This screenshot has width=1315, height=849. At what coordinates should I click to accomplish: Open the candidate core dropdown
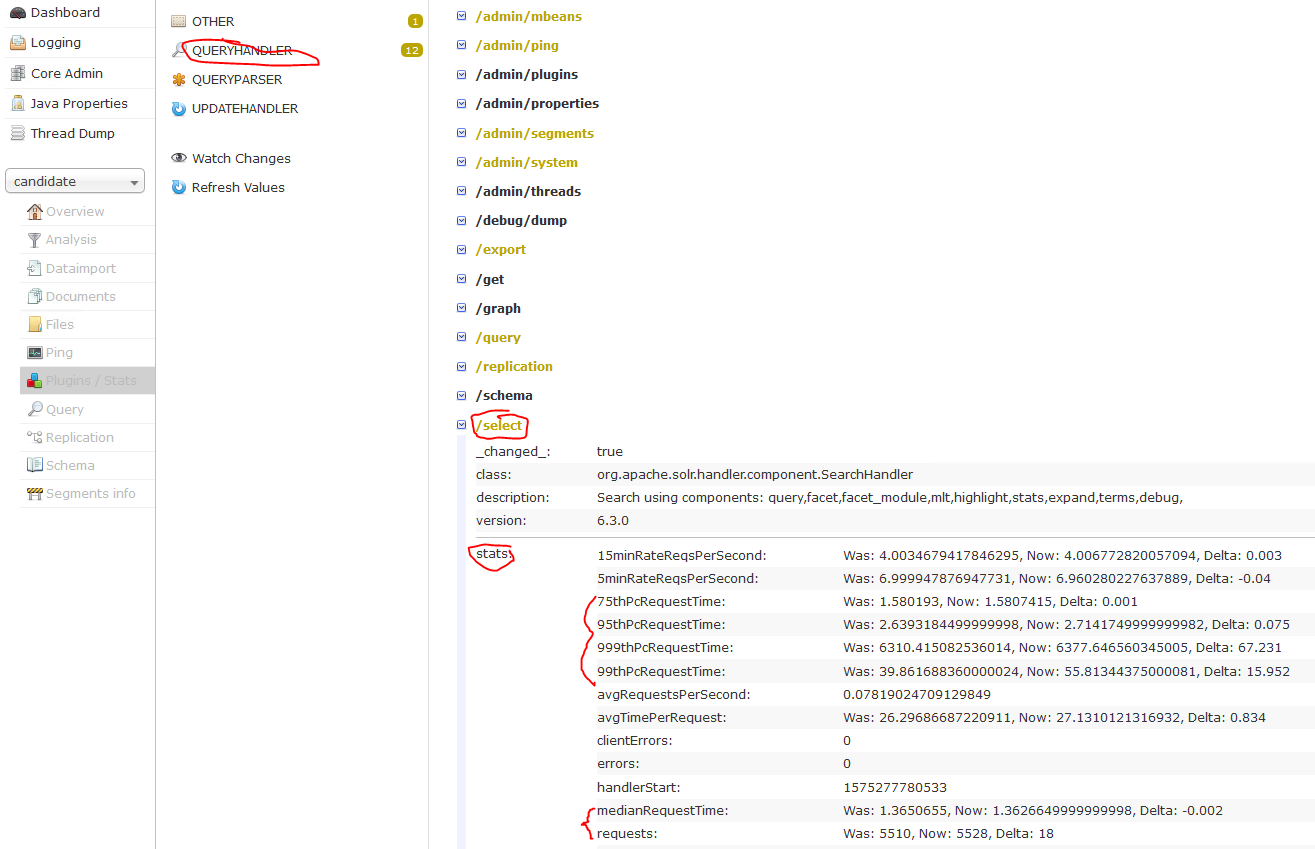pos(75,181)
